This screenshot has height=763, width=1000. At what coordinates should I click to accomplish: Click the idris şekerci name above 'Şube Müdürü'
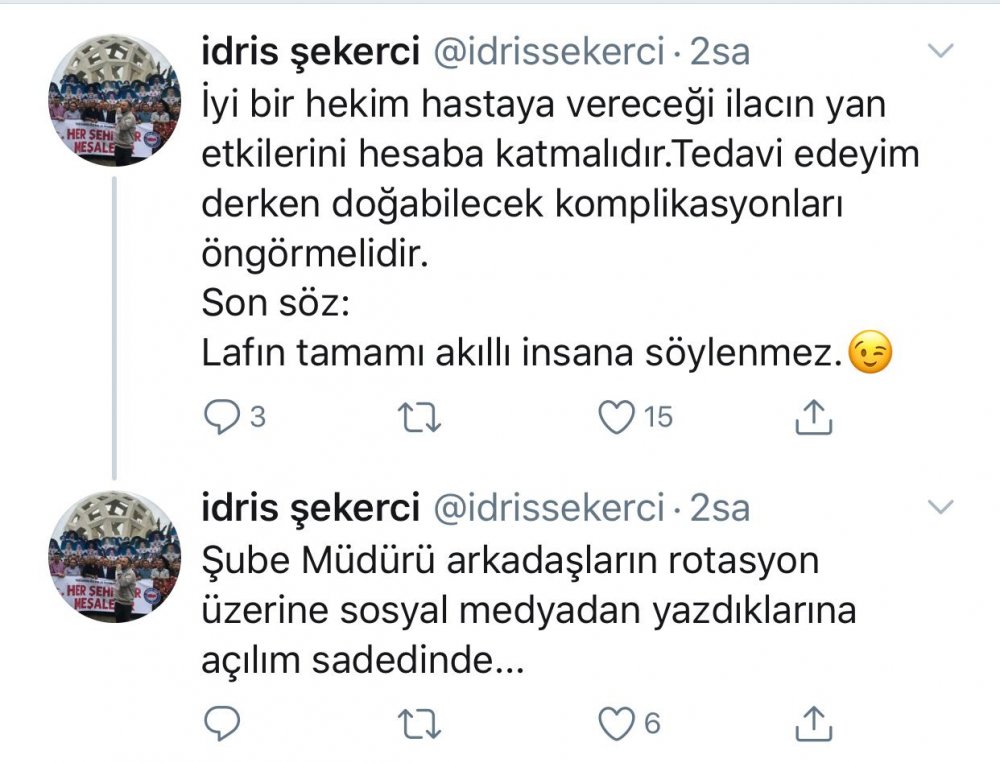click(310, 508)
